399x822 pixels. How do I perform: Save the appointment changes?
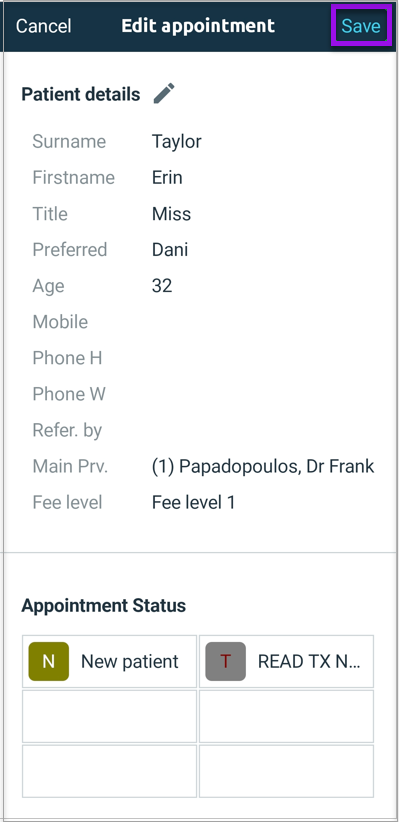click(361, 26)
